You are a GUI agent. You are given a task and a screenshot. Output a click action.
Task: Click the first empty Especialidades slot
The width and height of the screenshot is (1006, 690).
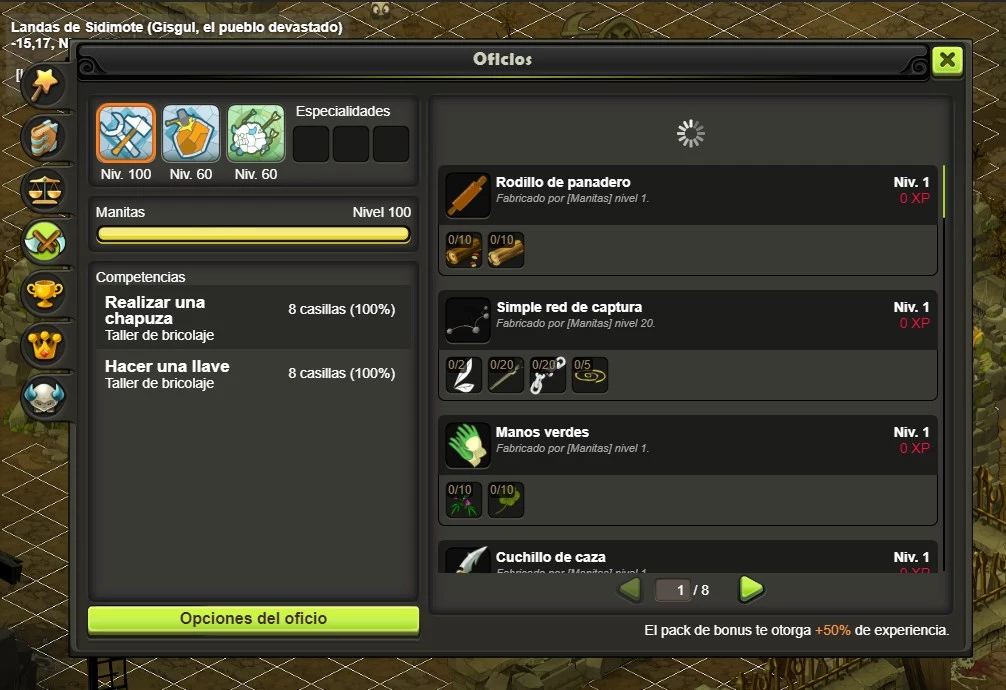tap(311, 144)
